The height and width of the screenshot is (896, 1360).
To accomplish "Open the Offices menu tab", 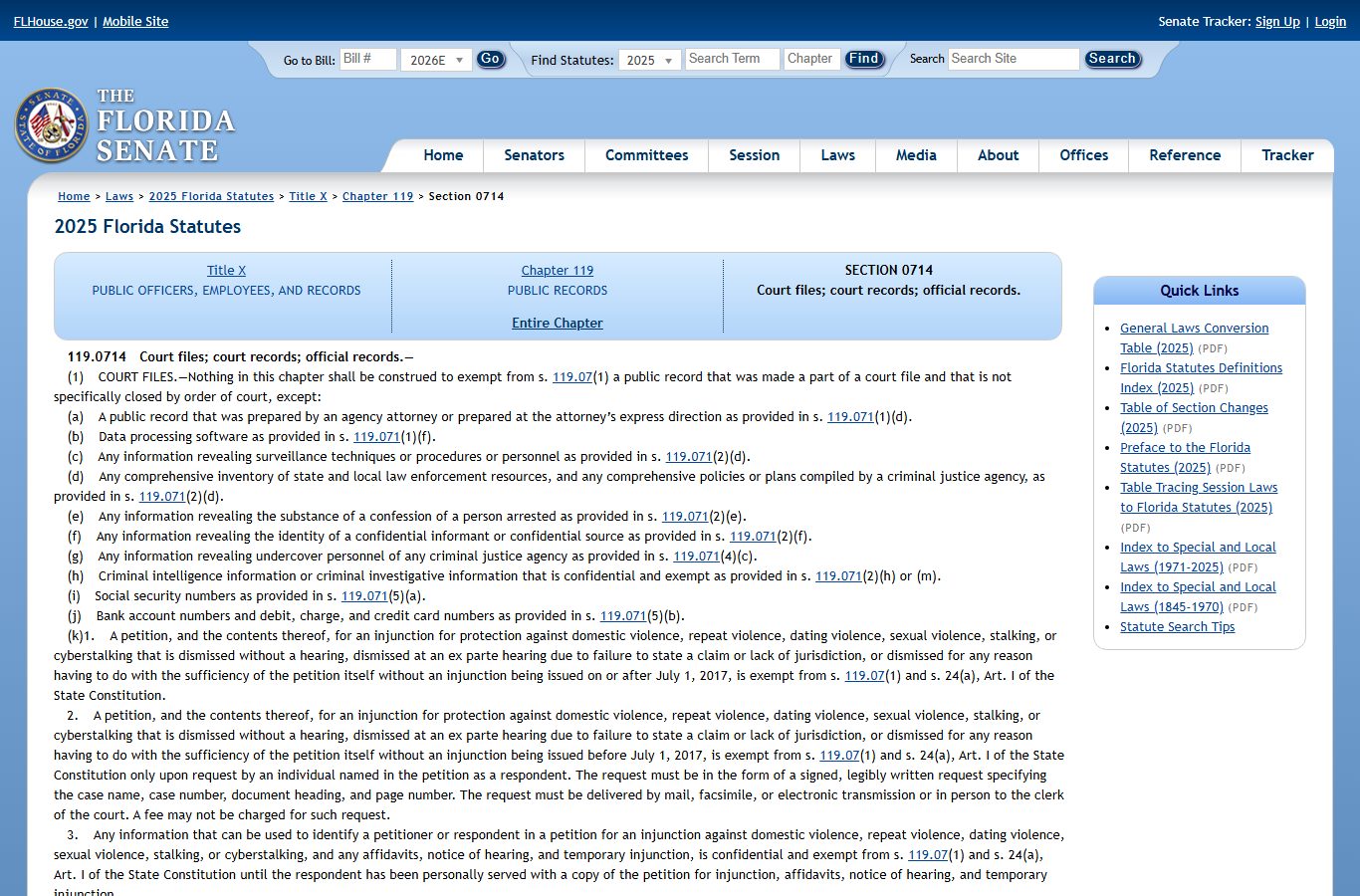I will 1083,155.
